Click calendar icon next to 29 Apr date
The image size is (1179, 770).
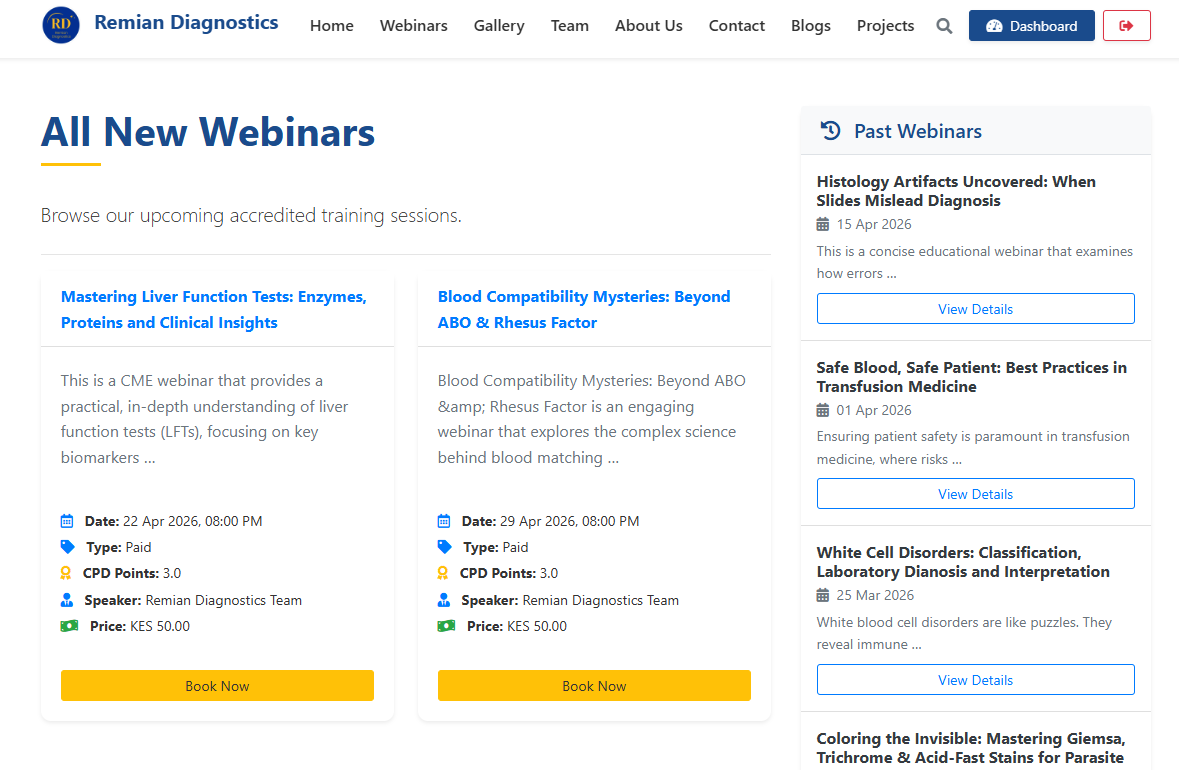pos(444,521)
